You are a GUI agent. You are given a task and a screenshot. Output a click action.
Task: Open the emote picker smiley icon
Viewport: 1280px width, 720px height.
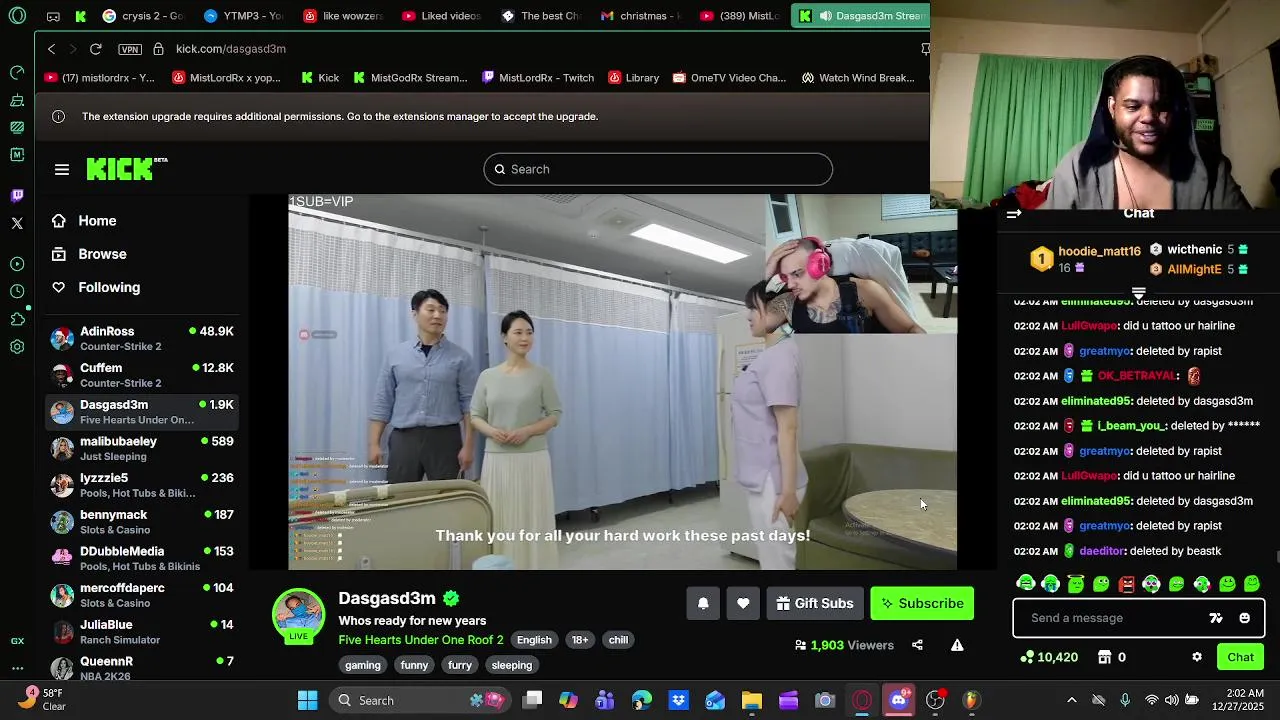(1244, 618)
